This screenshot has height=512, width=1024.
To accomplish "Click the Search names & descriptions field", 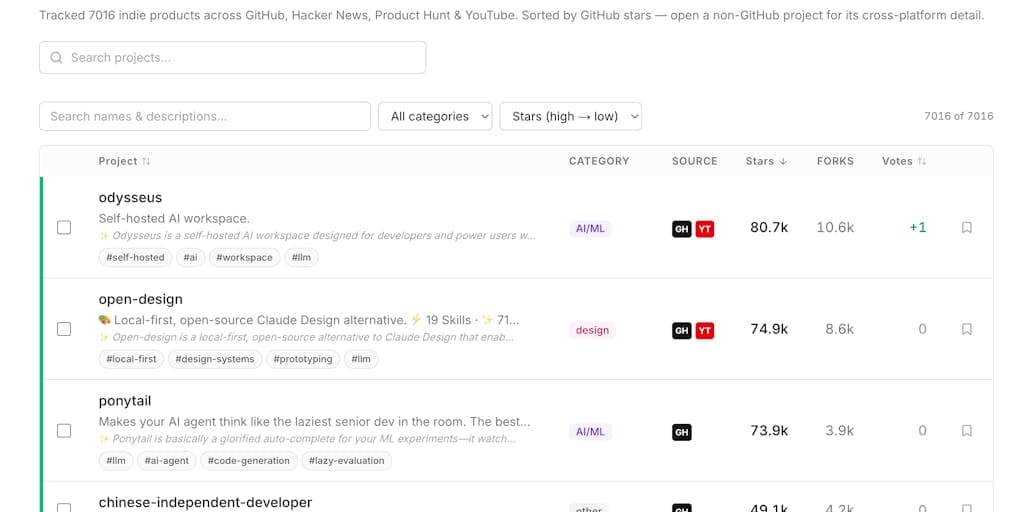I will [205, 116].
